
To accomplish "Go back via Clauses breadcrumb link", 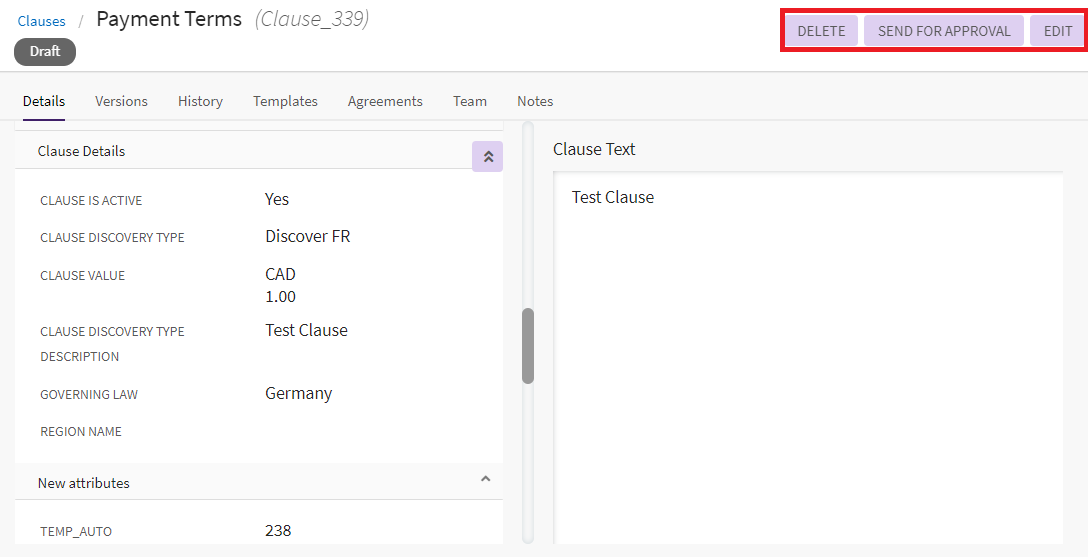I will [41, 21].
